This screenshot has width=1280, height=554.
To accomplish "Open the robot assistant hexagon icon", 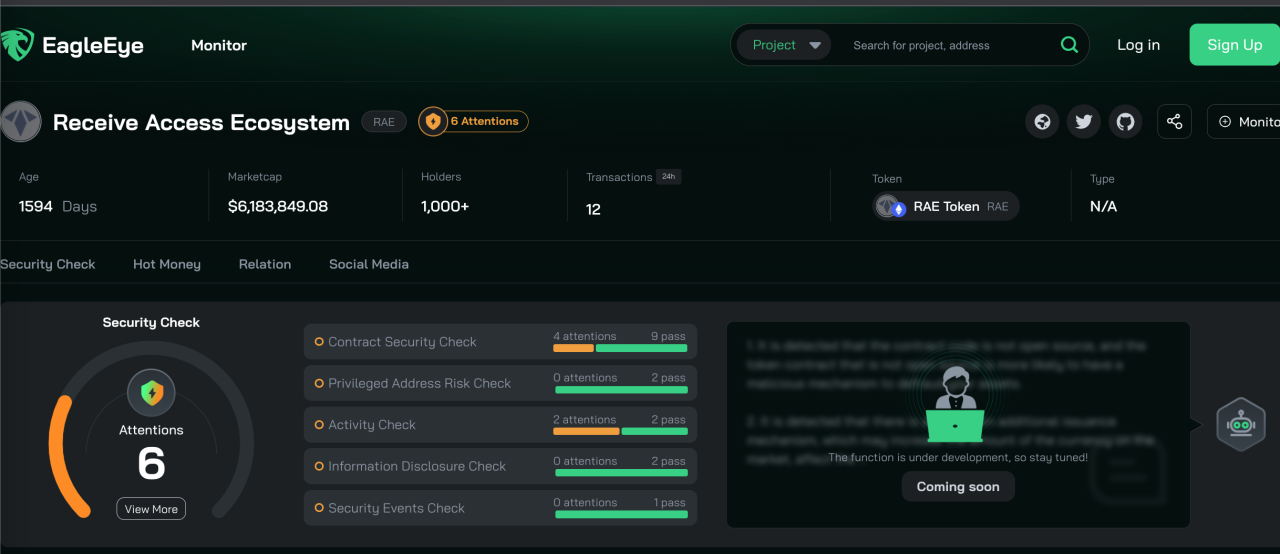I will click(1241, 425).
